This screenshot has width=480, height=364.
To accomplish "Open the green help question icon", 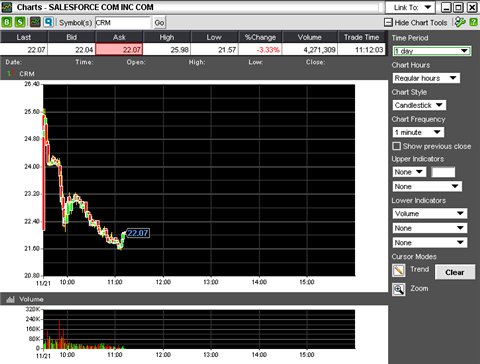I will pos(473,22).
